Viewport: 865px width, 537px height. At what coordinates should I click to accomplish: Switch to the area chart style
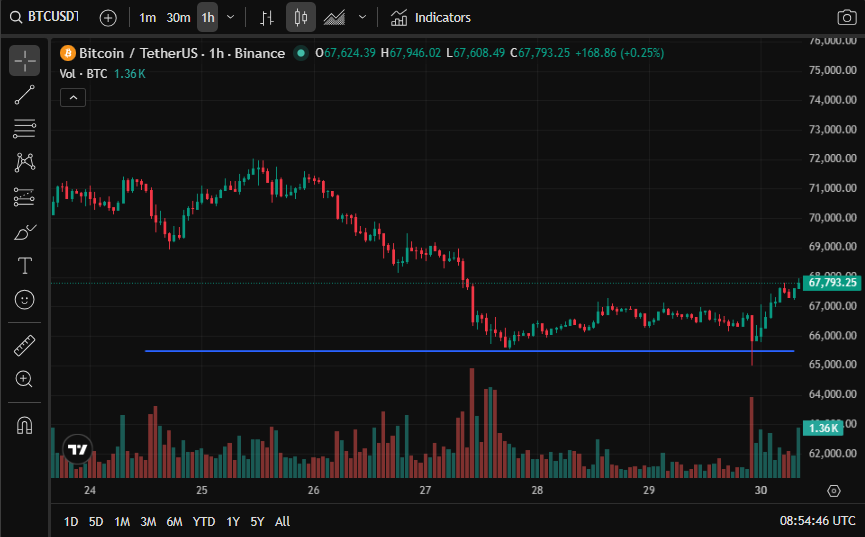334,18
